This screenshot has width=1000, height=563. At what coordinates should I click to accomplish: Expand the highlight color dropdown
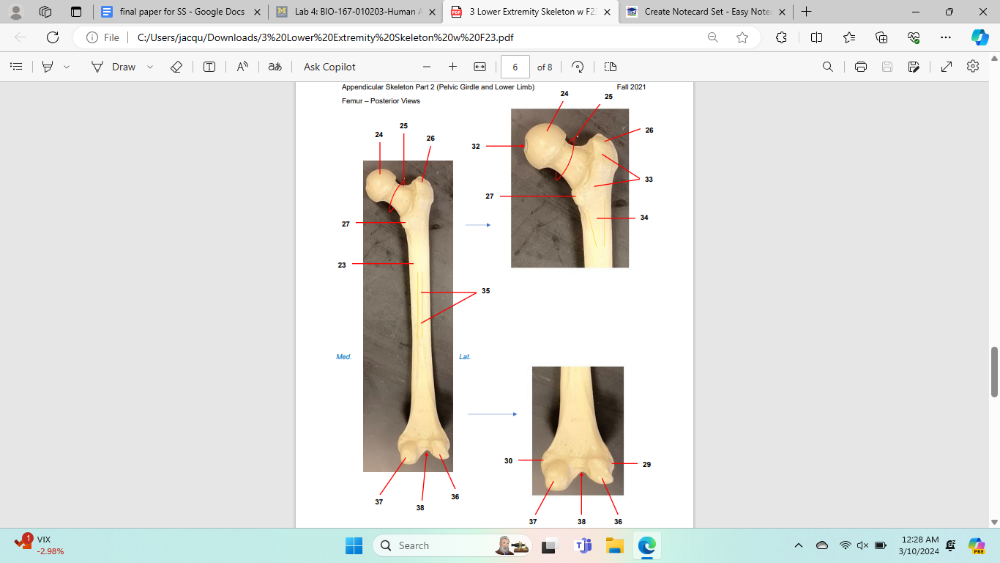pyautogui.click(x=67, y=67)
